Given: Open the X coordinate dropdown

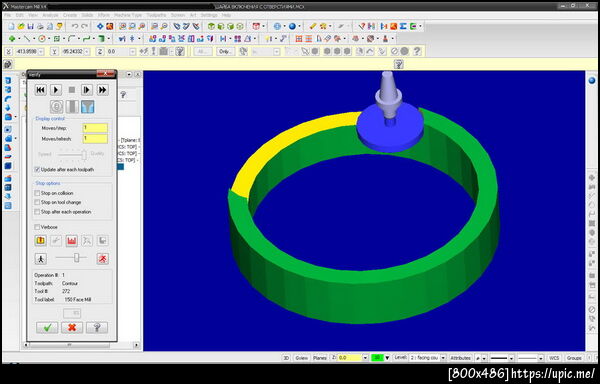Looking at the screenshot, I should [x=41, y=51].
